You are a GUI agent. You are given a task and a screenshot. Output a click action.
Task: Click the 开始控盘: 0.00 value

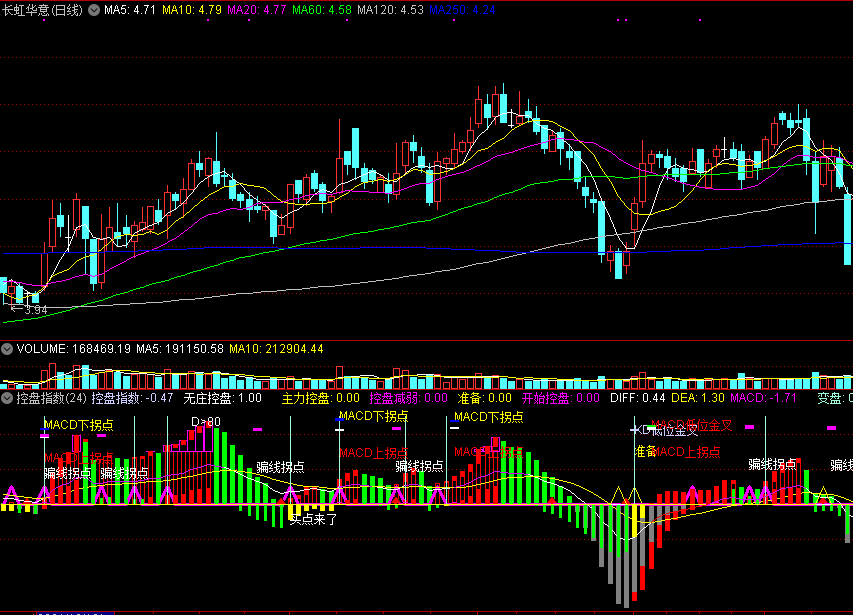[560, 398]
